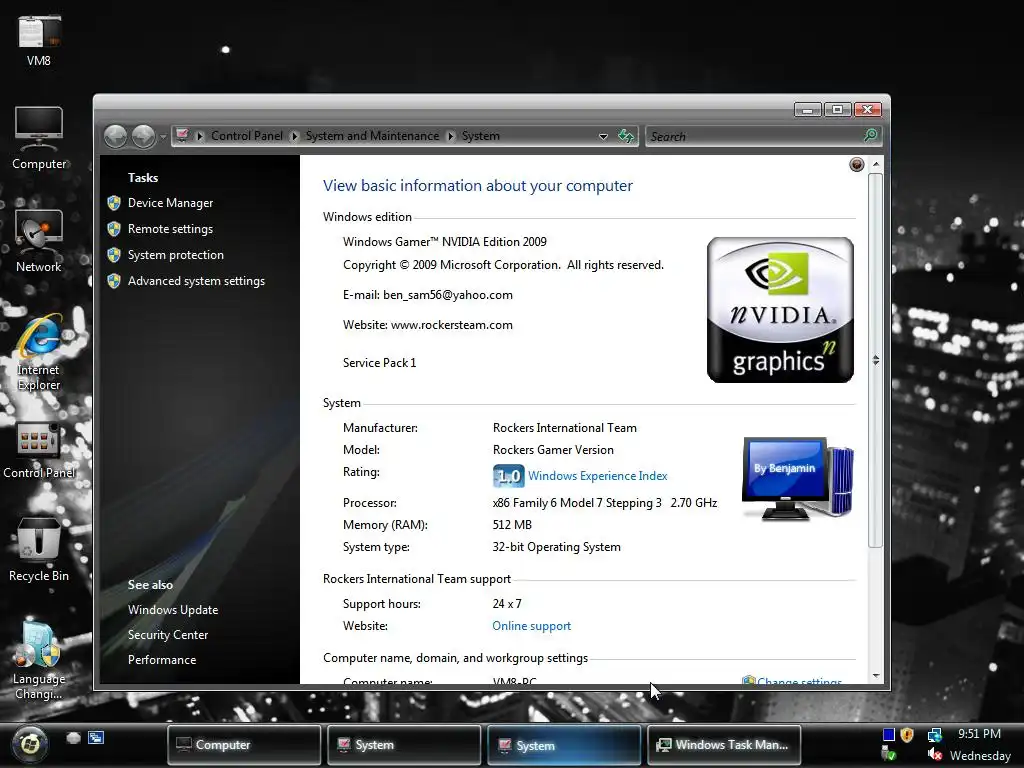Click the network tray icon
Image resolution: width=1024 pixels, height=768 pixels.
tap(935, 735)
